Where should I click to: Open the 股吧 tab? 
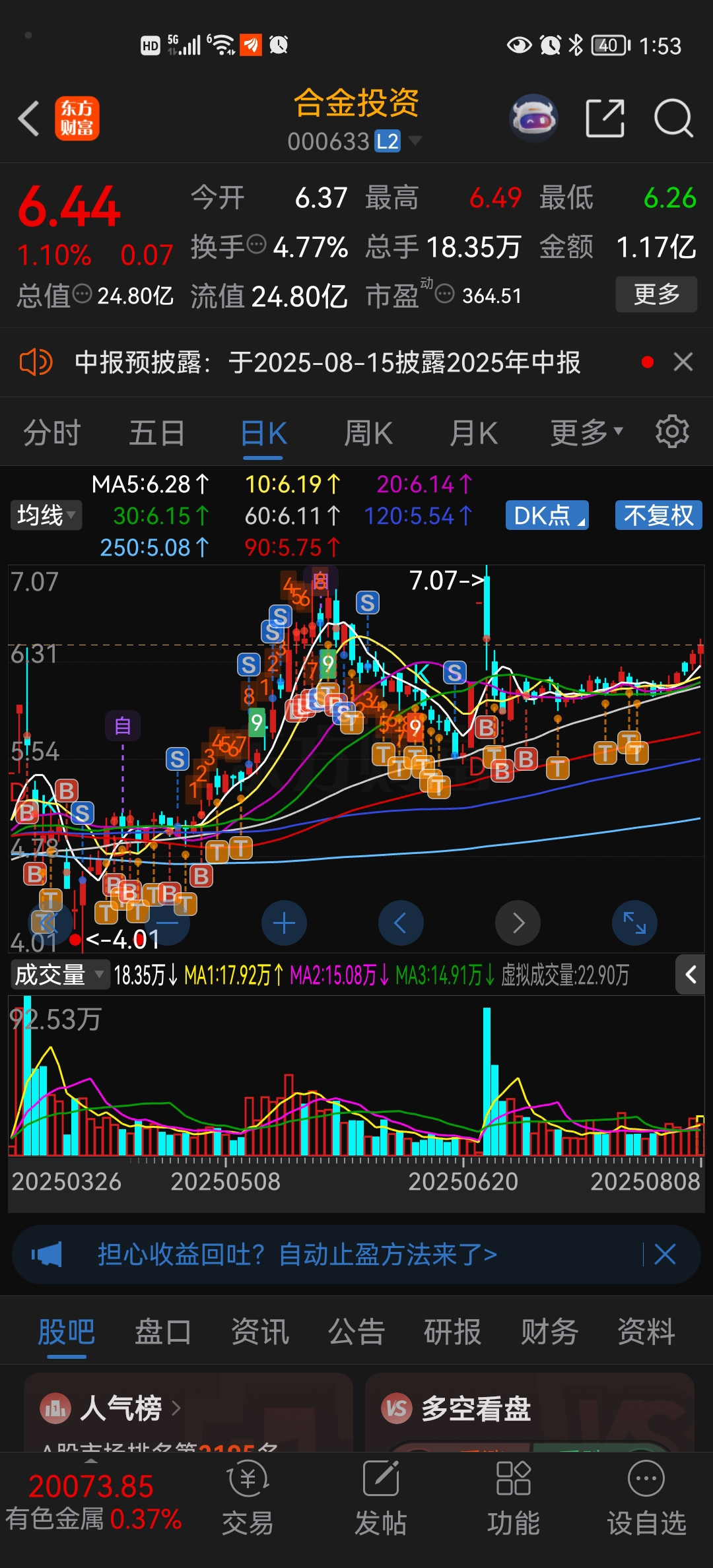point(67,1332)
